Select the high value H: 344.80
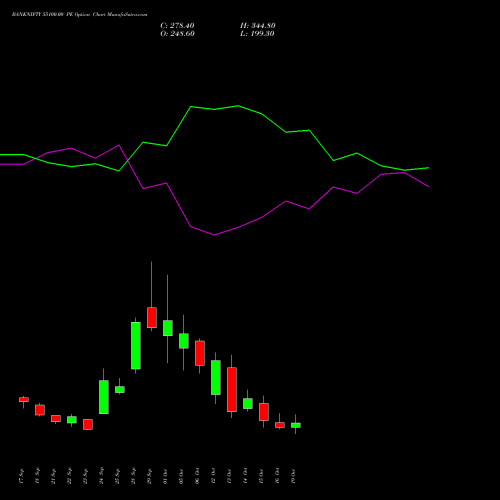This screenshot has width=500, height=500. point(258,26)
